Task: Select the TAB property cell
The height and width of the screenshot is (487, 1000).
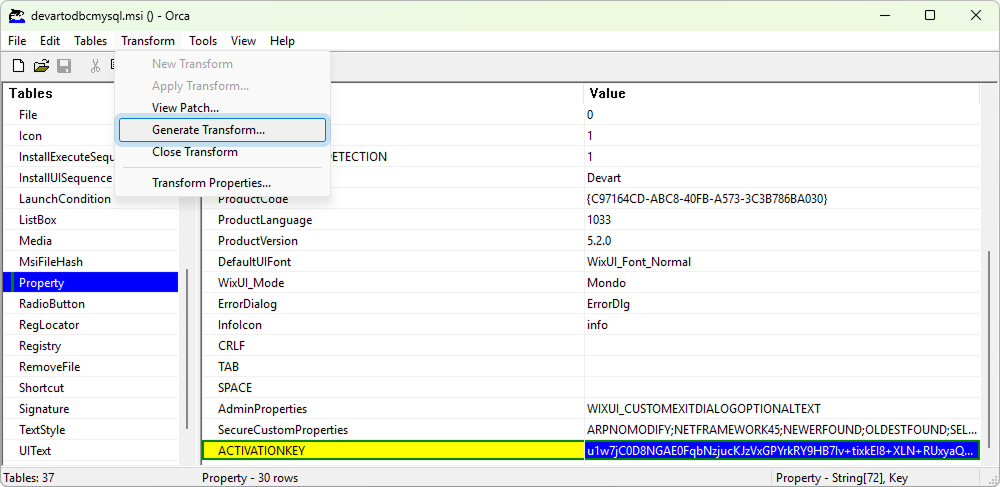Action: click(393, 367)
